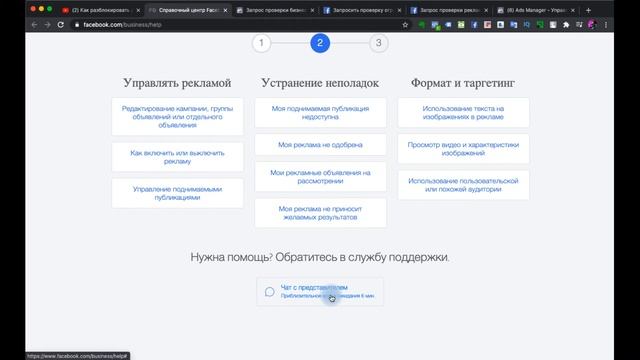
Task: Select the highlighted step 2 circle
Action: (320, 43)
